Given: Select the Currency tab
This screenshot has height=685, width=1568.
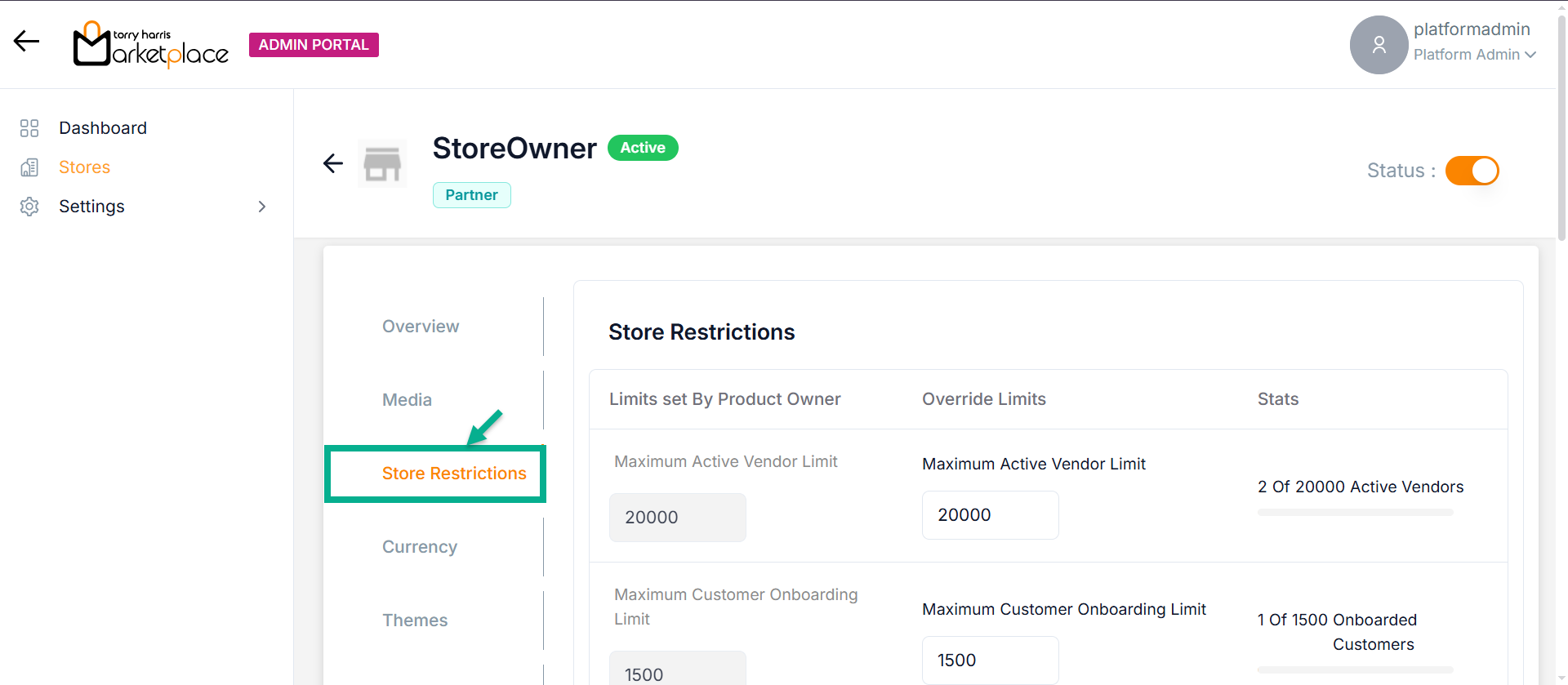Looking at the screenshot, I should coord(420,547).
